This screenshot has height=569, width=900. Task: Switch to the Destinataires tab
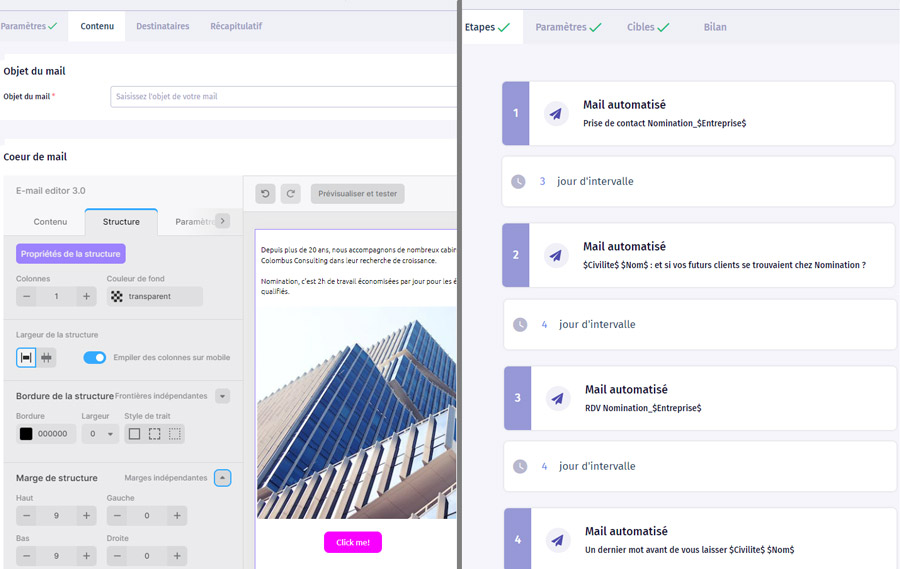162,26
